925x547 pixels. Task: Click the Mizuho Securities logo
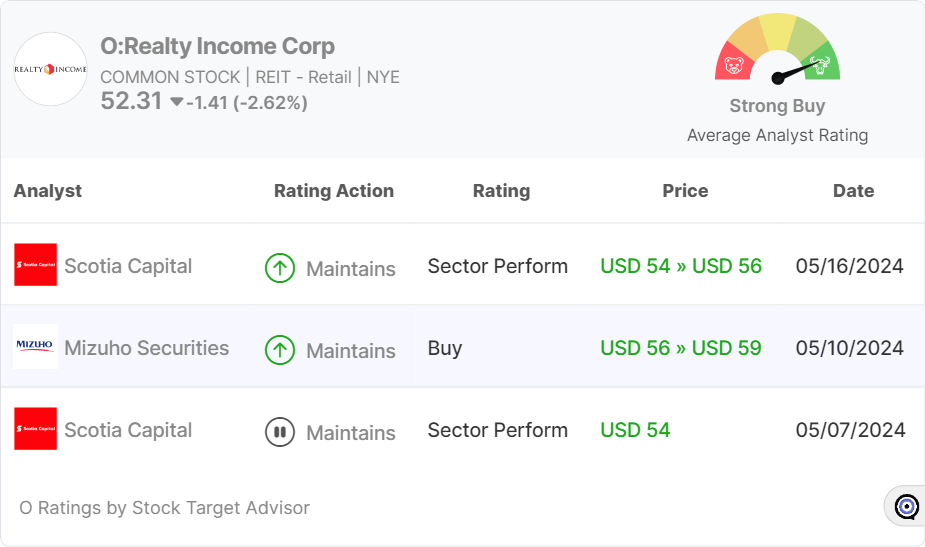36,348
